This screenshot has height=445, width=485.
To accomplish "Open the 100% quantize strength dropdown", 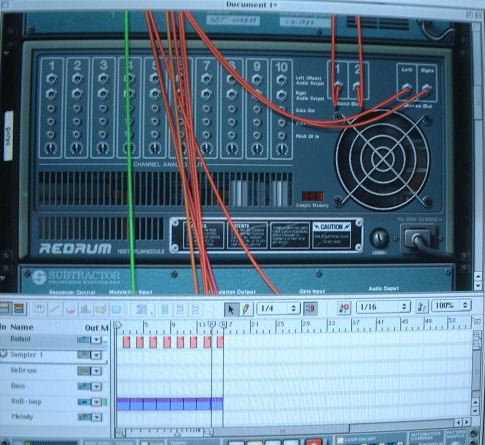I will pyautogui.click(x=451, y=305).
